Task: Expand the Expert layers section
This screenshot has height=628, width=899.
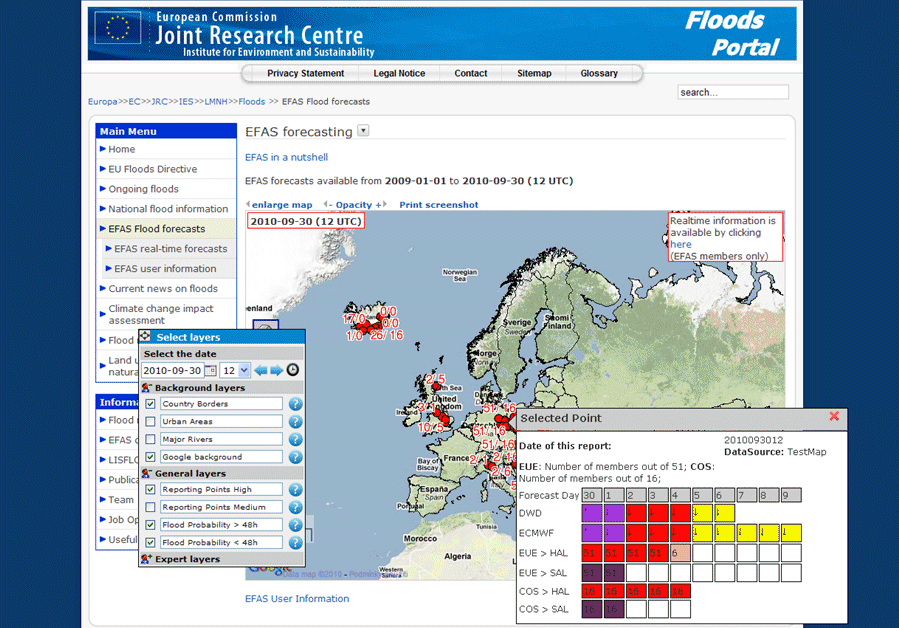Action: (186, 559)
